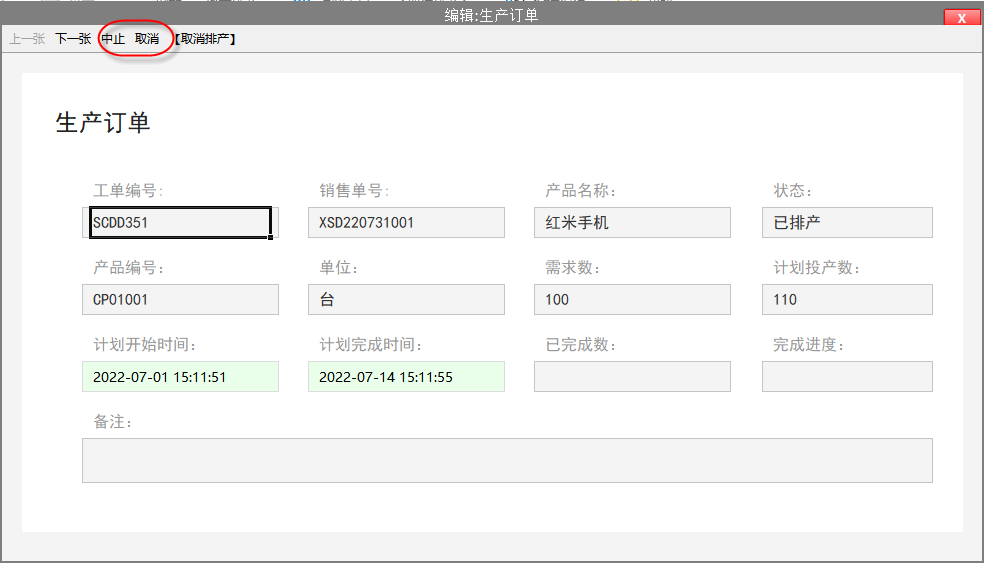This screenshot has height=563, width=984.
Task: Click the 工单编号: label
Action: coord(128,191)
